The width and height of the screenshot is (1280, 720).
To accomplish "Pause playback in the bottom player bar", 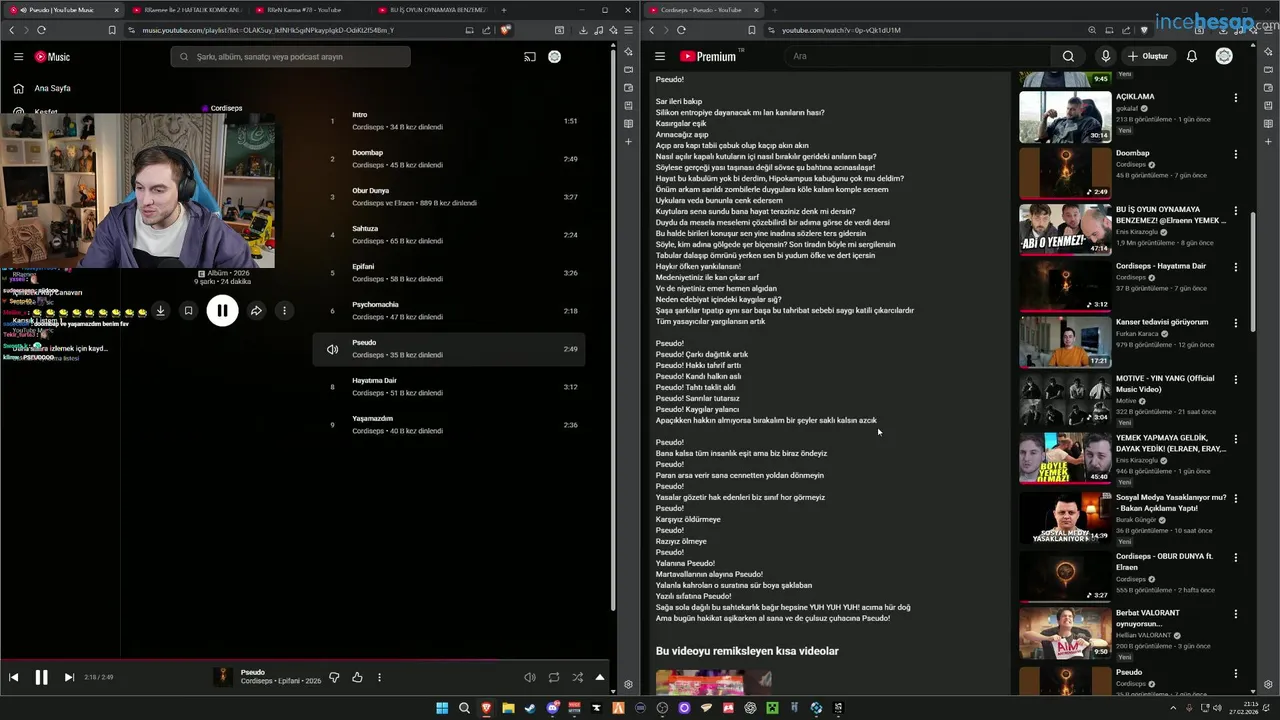I will (x=41, y=677).
